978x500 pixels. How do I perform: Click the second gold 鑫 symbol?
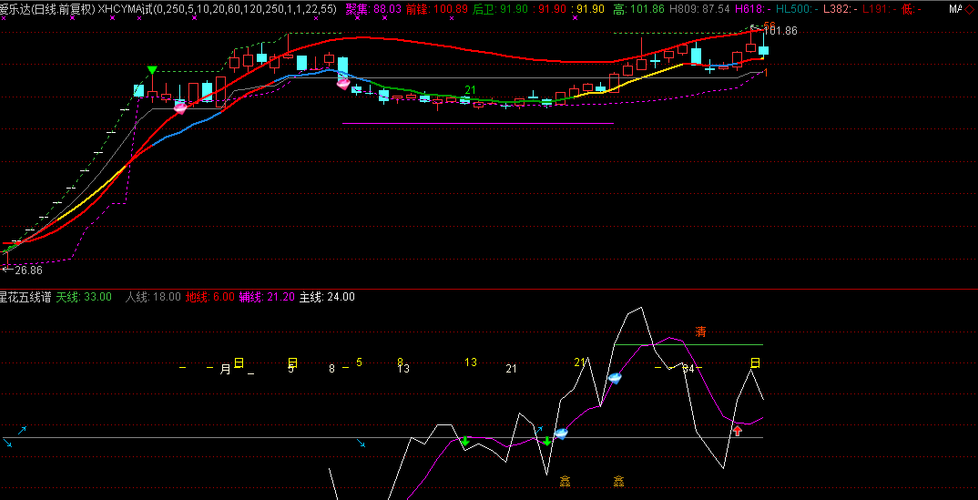point(619,481)
